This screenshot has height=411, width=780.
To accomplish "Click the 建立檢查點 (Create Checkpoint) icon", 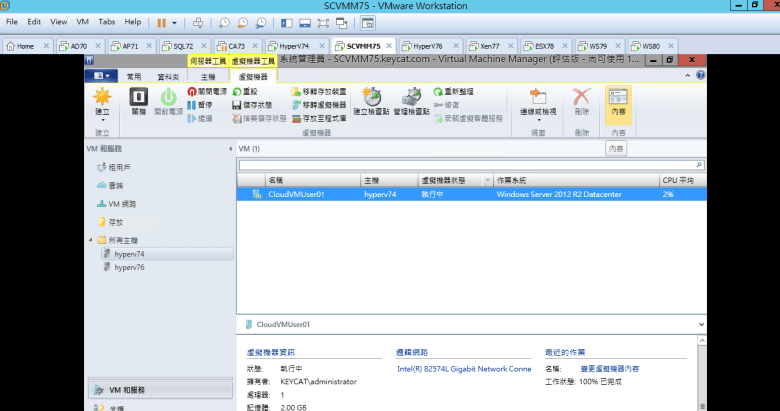I will (372, 100).
